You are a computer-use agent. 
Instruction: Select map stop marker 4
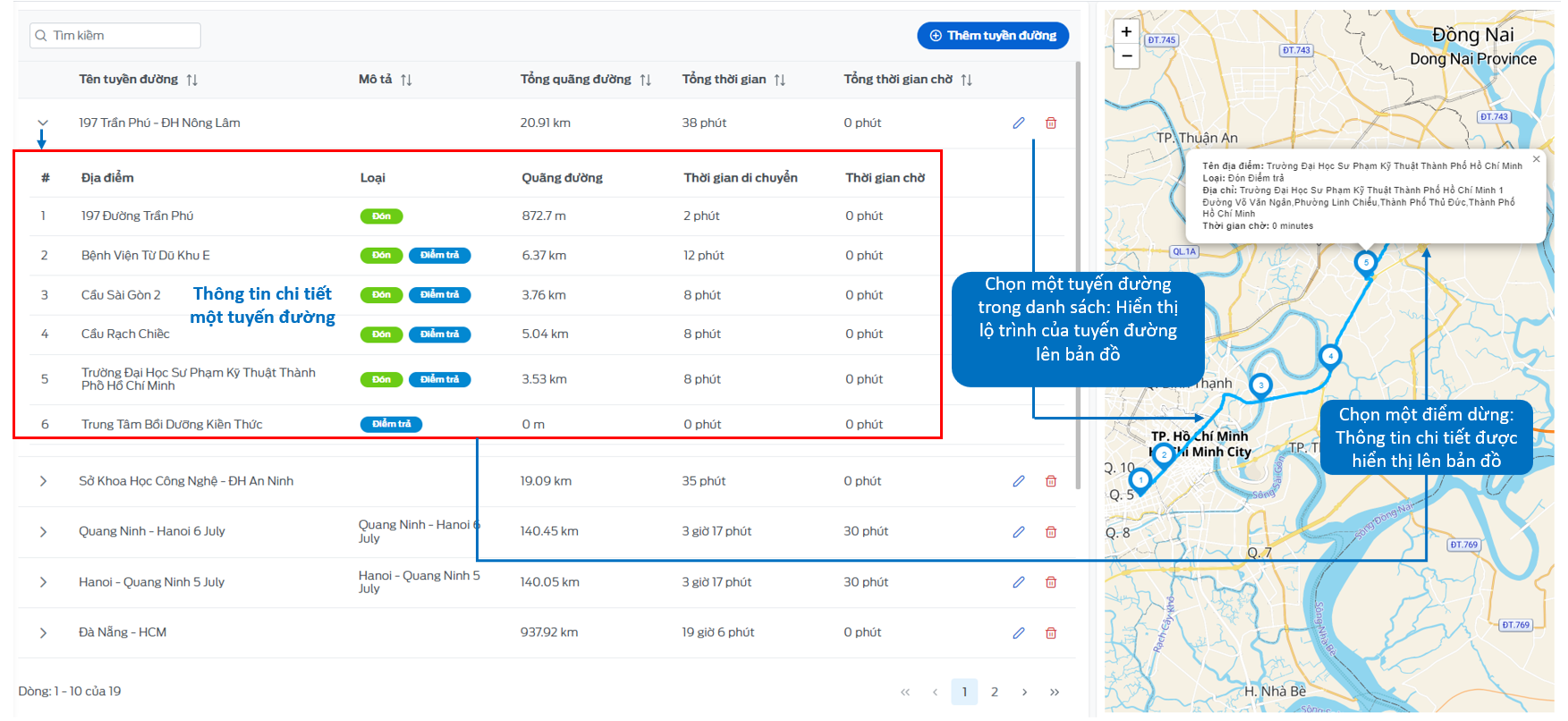pyautogui.click(x=1330, y=356)
